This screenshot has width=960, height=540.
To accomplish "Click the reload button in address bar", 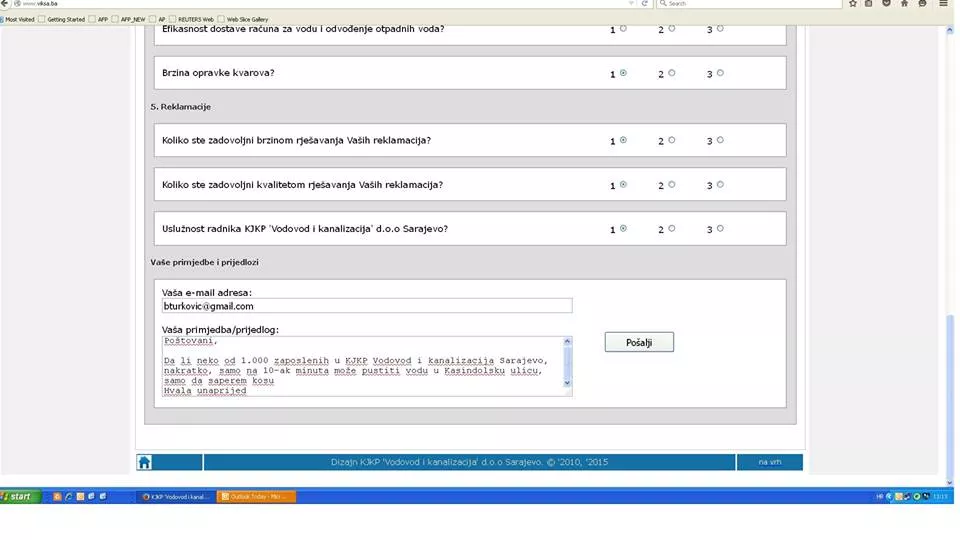I will pyautogui.click(x=646, y=4).
